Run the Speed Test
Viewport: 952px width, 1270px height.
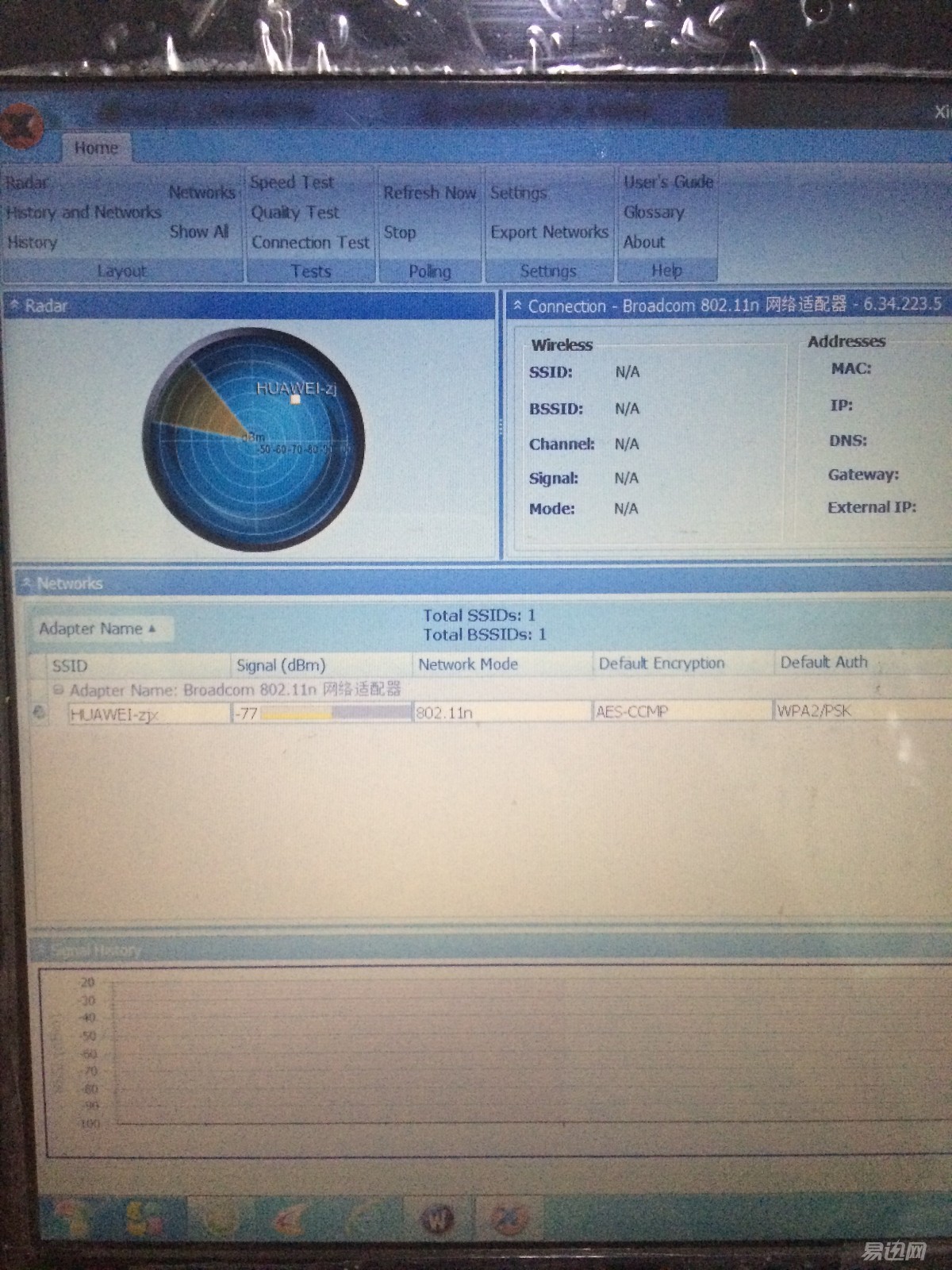[x=292, y=183]
